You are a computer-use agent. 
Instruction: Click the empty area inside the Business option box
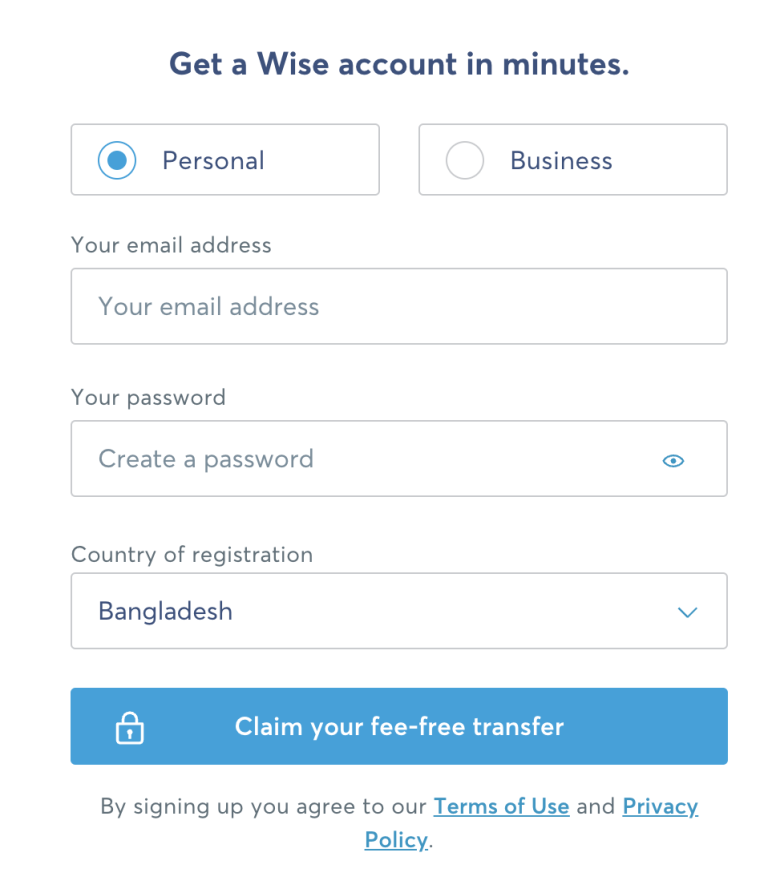670,160
